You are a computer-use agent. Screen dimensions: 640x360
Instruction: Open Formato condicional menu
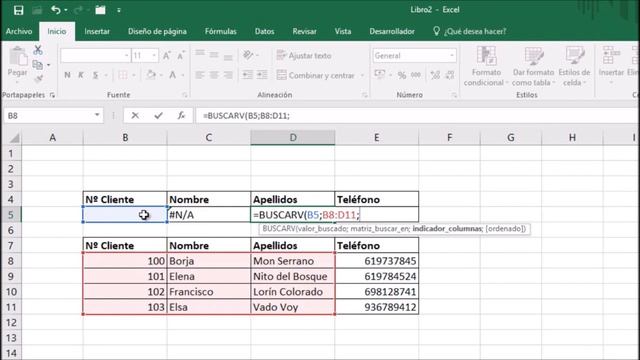(486, 66)
